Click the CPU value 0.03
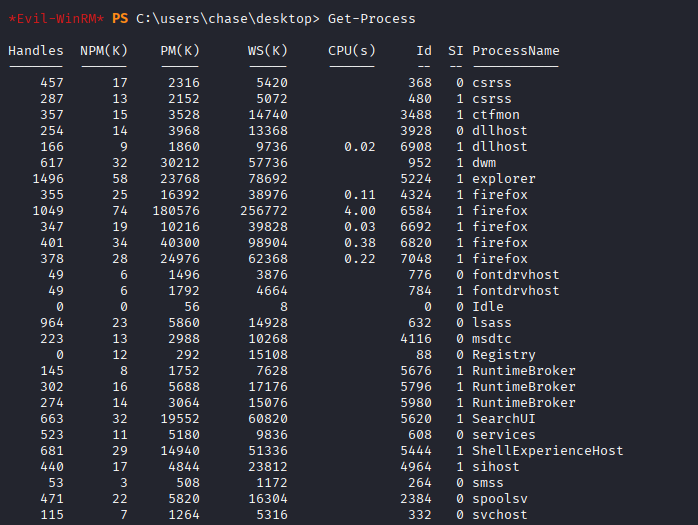The height and width of the screenshot is (525, 698). point(360,227)
